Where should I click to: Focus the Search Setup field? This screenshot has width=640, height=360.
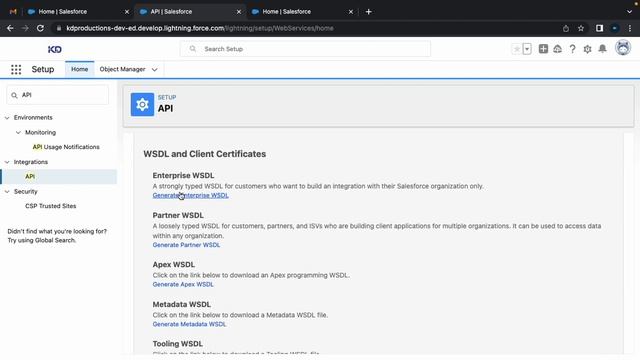305,49
